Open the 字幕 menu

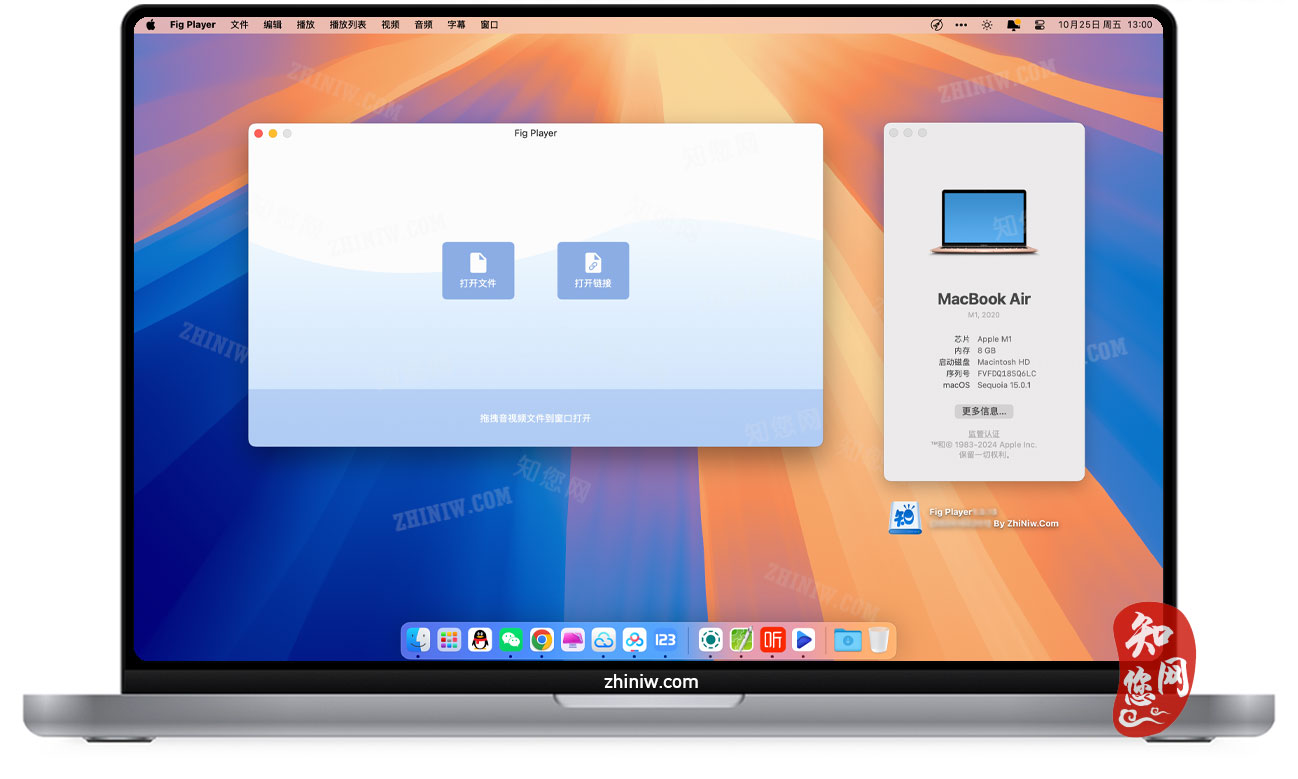[456, 25]
